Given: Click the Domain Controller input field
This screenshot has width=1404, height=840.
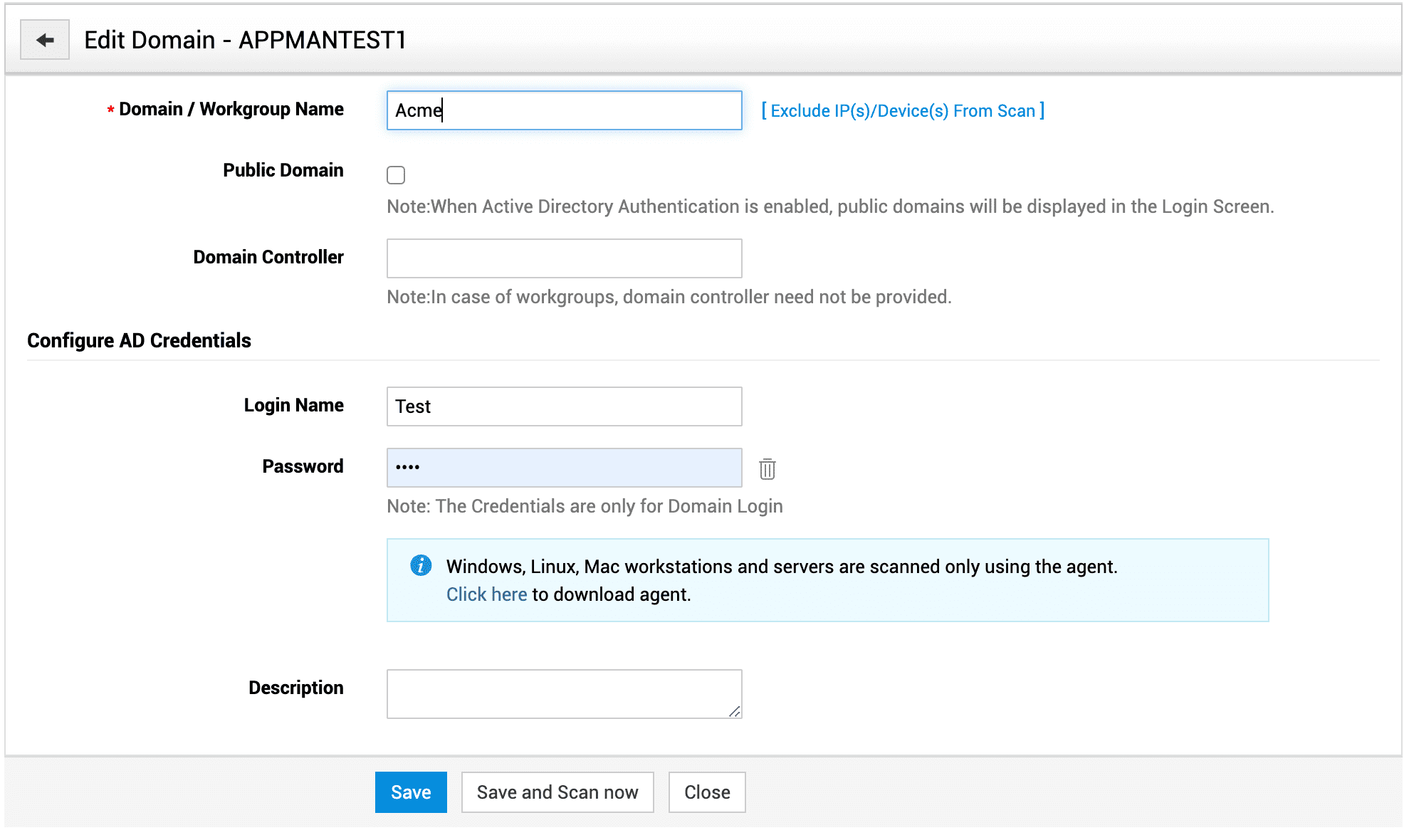Looking at the screenshot, I should coord(564,258).
